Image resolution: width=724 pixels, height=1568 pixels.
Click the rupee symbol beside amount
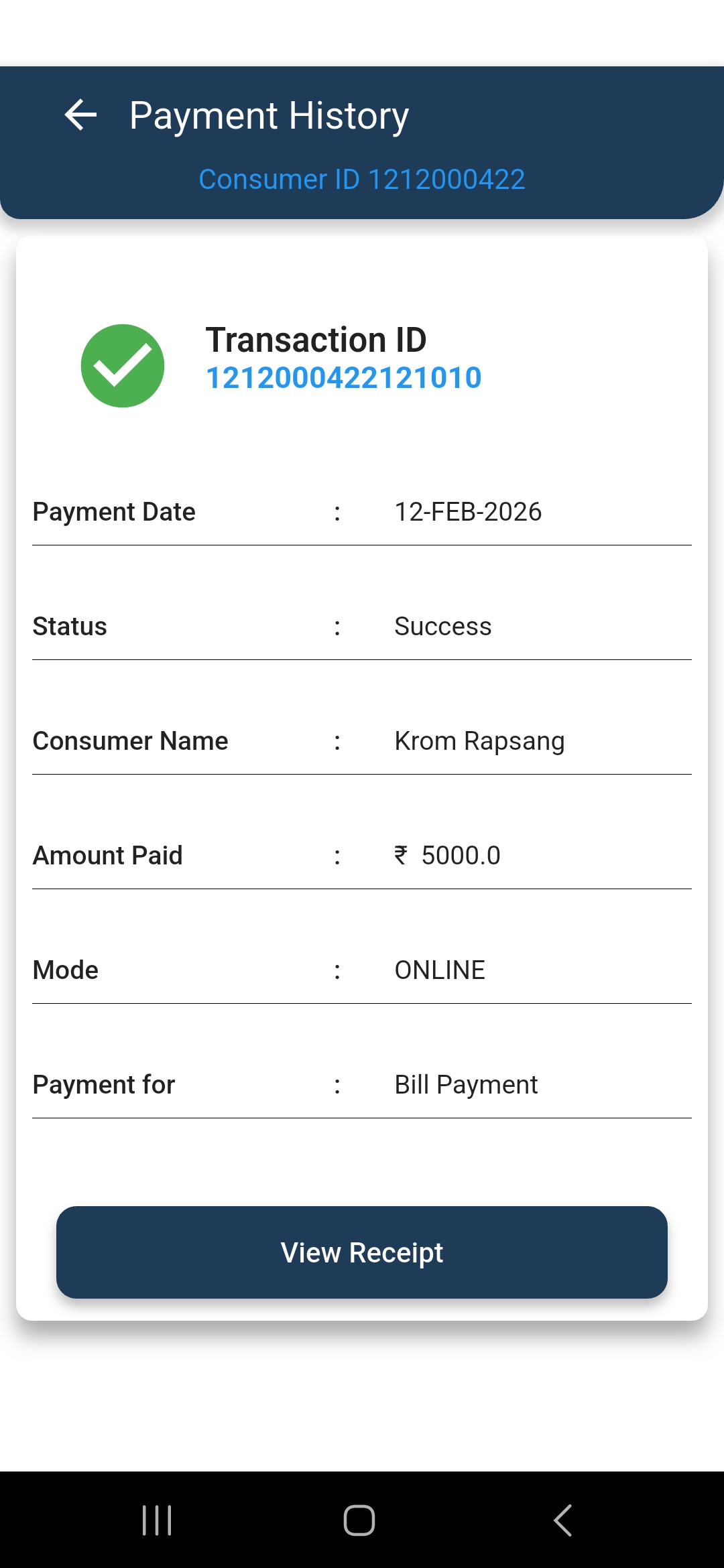click(401, 855)
